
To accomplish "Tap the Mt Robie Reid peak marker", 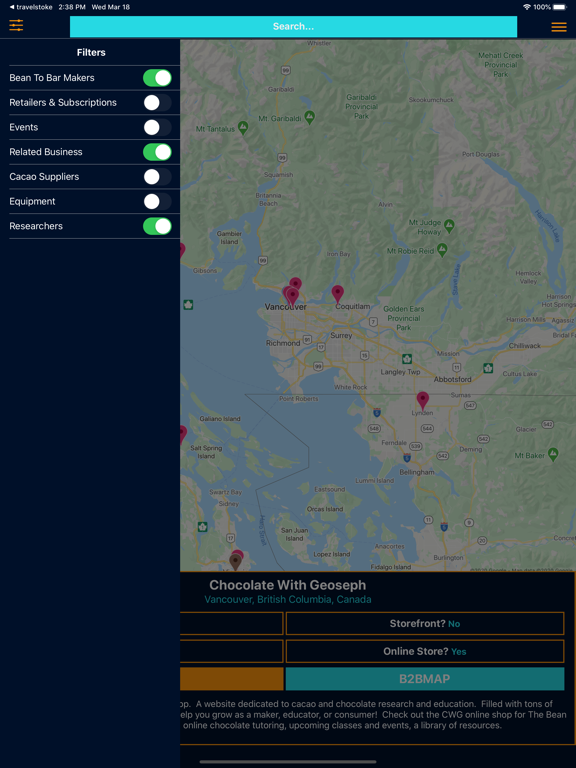I will tap(442, 250).
